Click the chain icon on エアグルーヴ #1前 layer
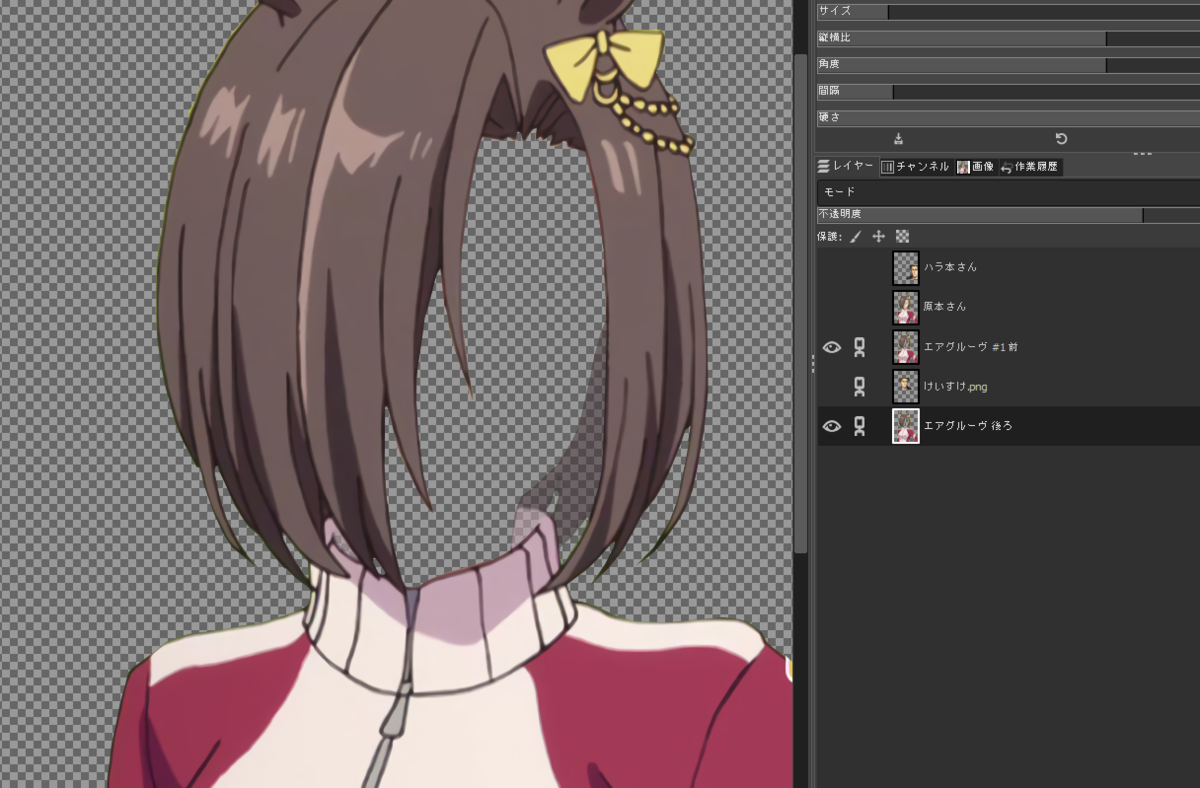The image size is (1200, 788). (x=858, y=346)
